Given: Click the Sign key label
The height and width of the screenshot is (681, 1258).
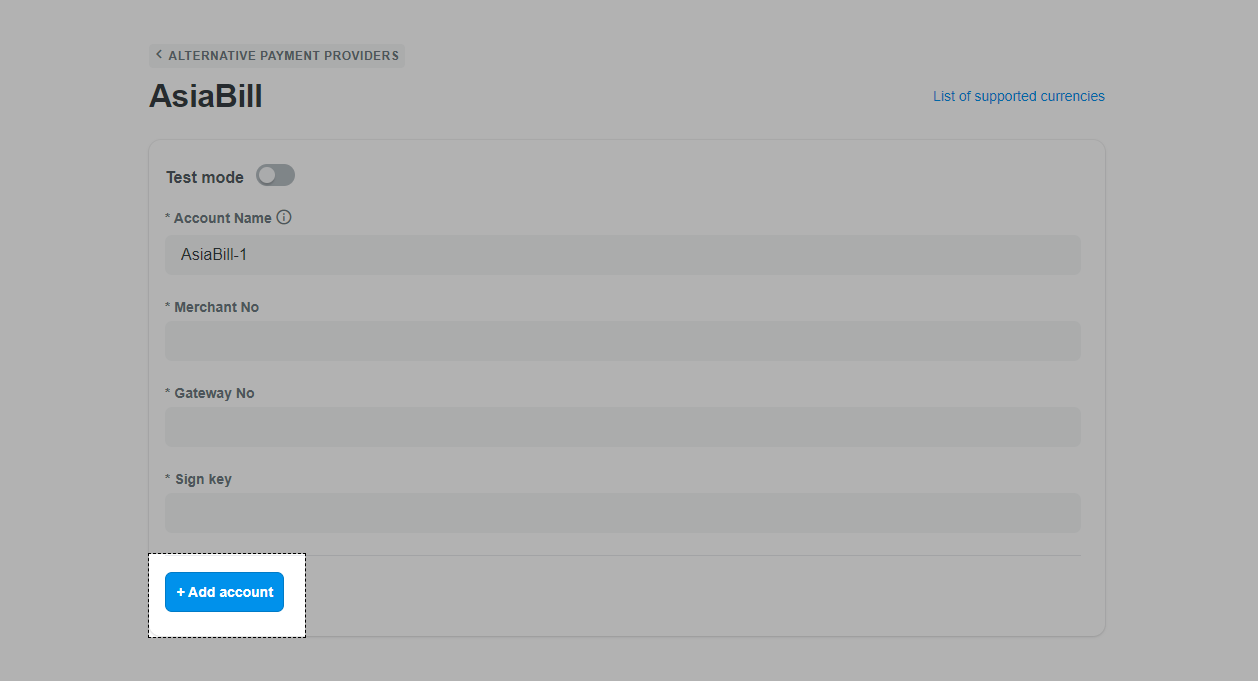Looking at the screenshot, I should [203, 479].
